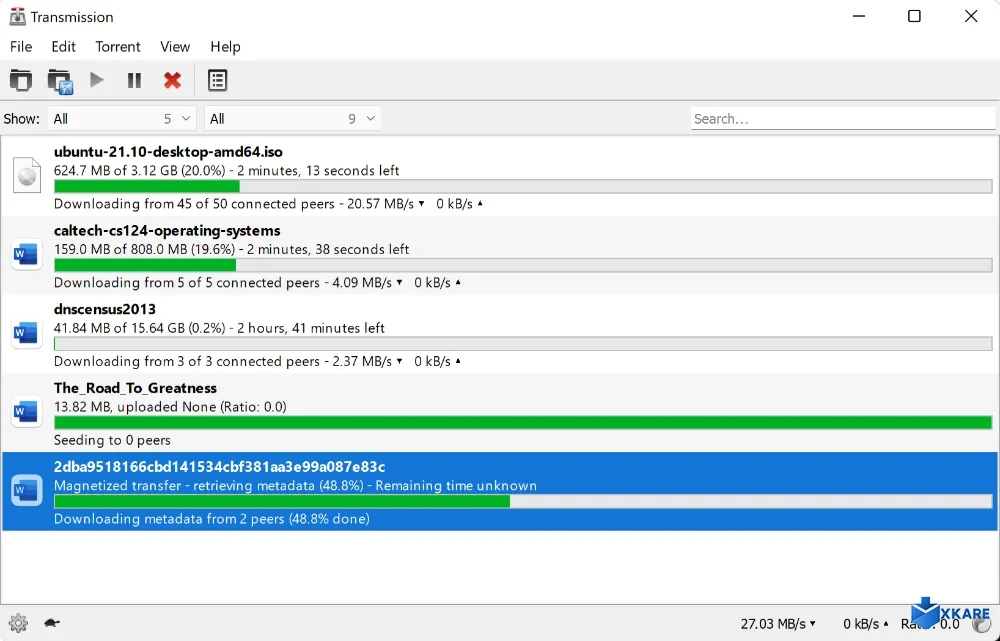Select the The_Road_To_Greatness torrent name

[x=135, y=388]
